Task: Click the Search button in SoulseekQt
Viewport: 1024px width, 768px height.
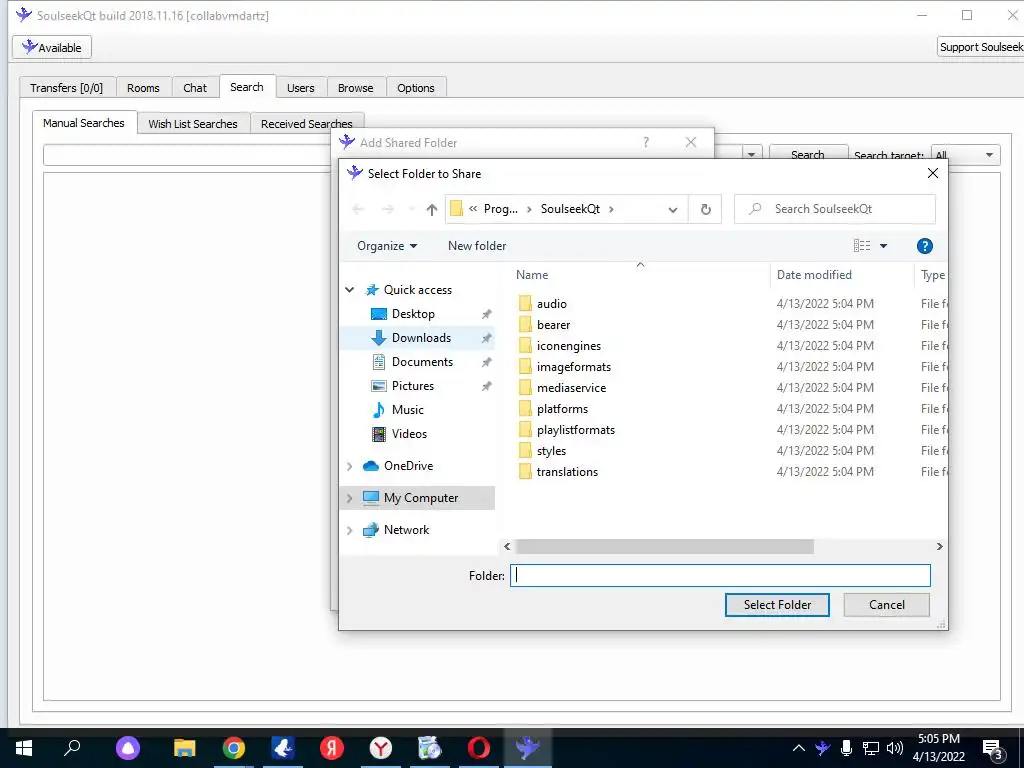Action: [x=808, y=154]
